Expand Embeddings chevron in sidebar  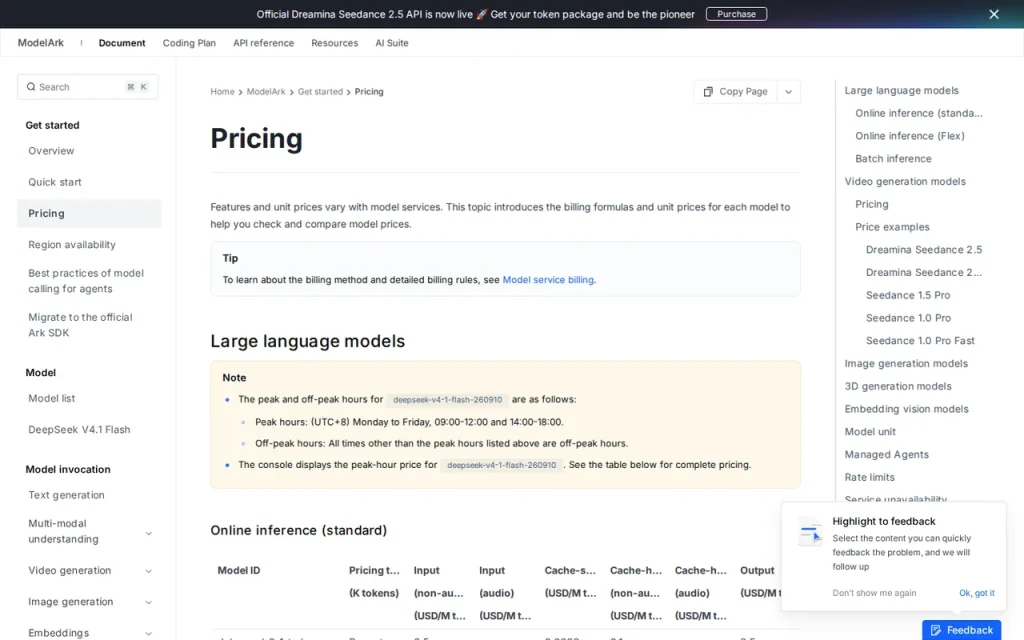tap(148, 633)
